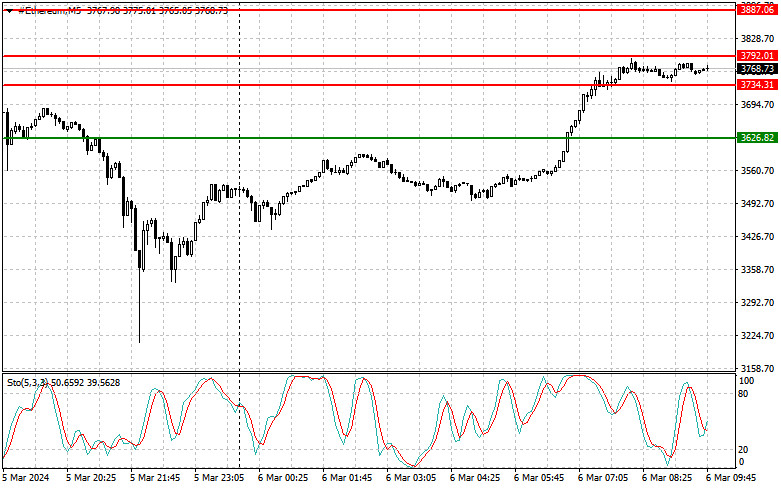The width and height of the screenshot is (781, 489).
Task: Click the 6 Mar 08:25 time label
Action: 667,478
